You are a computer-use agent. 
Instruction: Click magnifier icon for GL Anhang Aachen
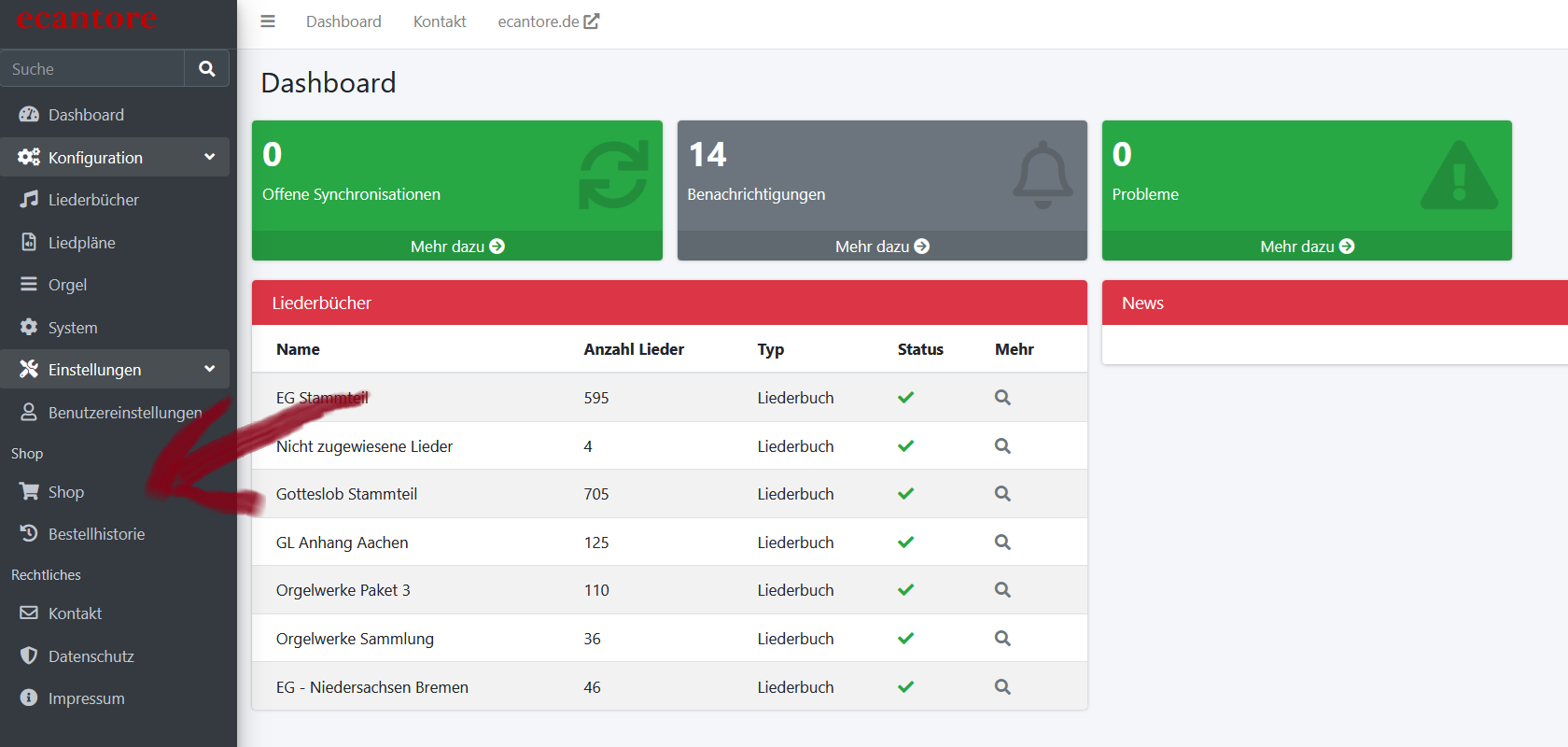click(1002, 542)
